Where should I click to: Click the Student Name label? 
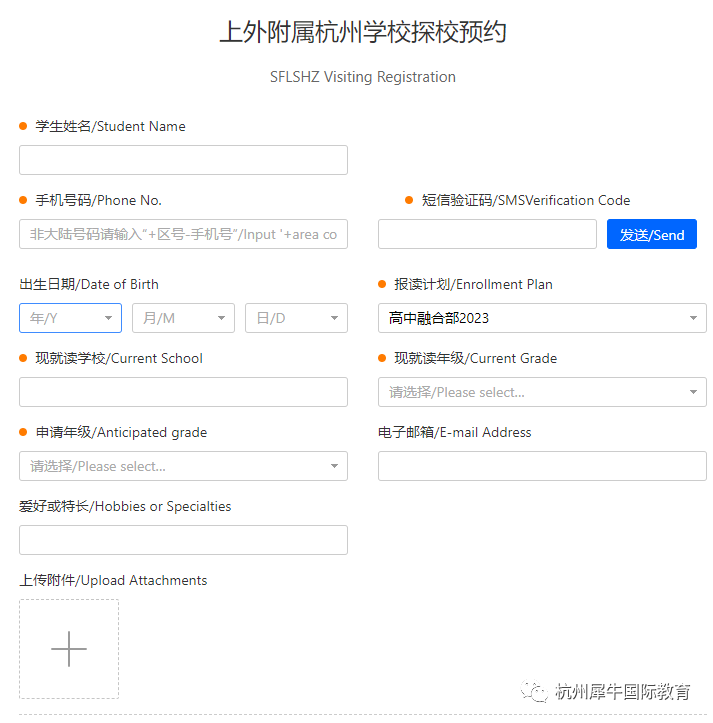click(110, 126)
